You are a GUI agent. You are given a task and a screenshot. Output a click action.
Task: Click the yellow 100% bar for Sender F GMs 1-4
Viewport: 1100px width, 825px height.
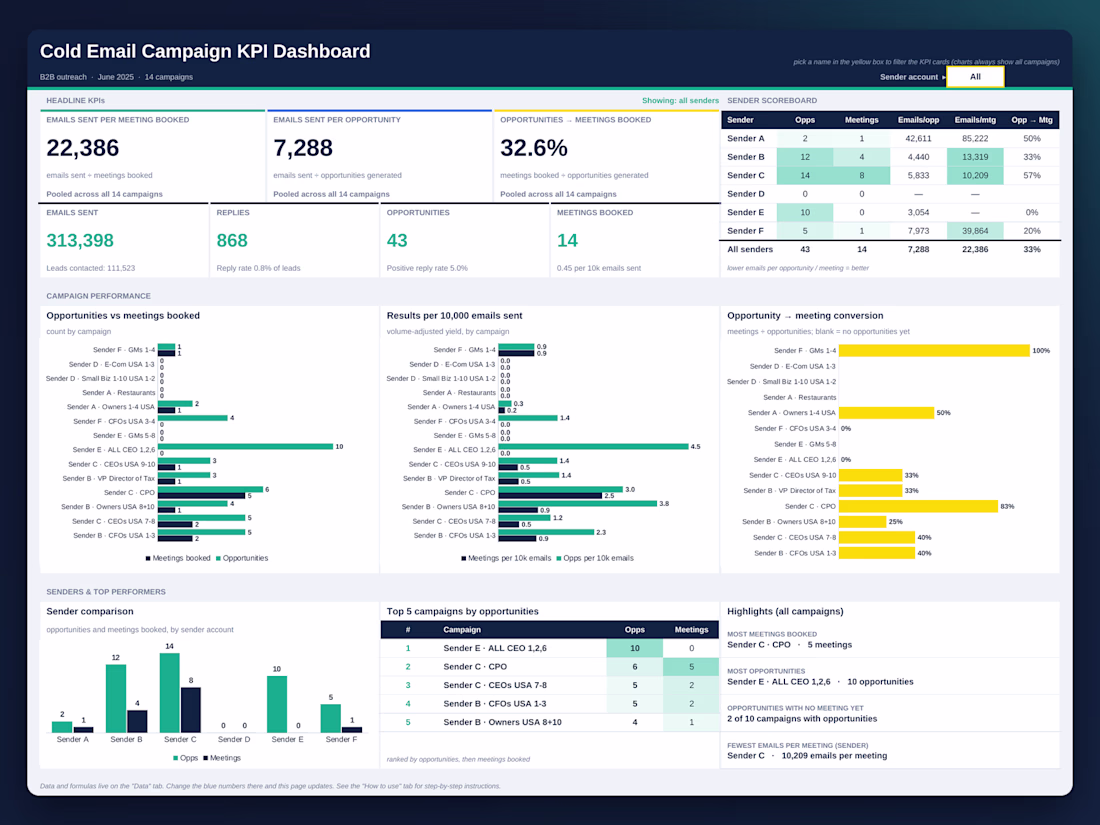[x=934, y=351]
